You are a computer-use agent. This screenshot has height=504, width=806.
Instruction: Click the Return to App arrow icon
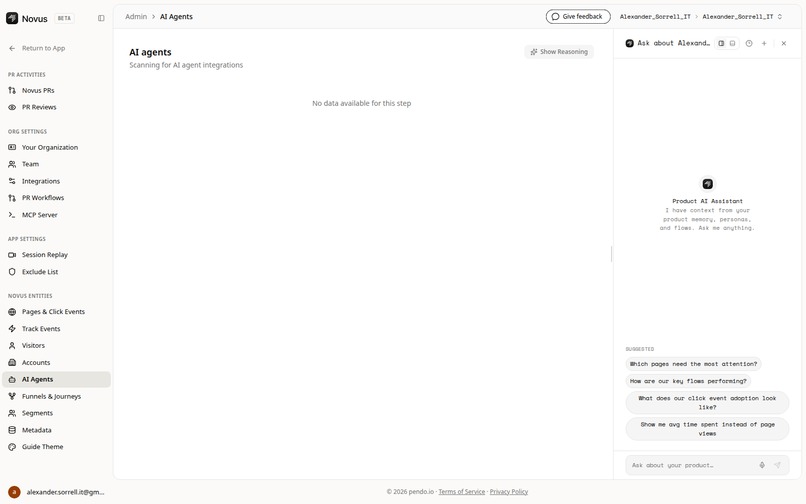[x=12, y=48]
